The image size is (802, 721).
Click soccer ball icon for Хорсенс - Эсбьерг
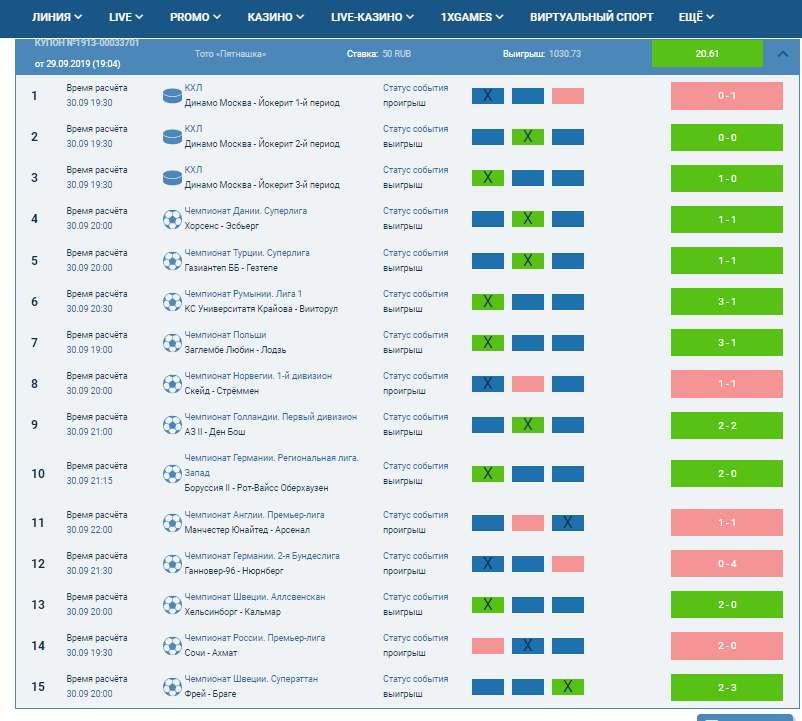click(170, 219)
